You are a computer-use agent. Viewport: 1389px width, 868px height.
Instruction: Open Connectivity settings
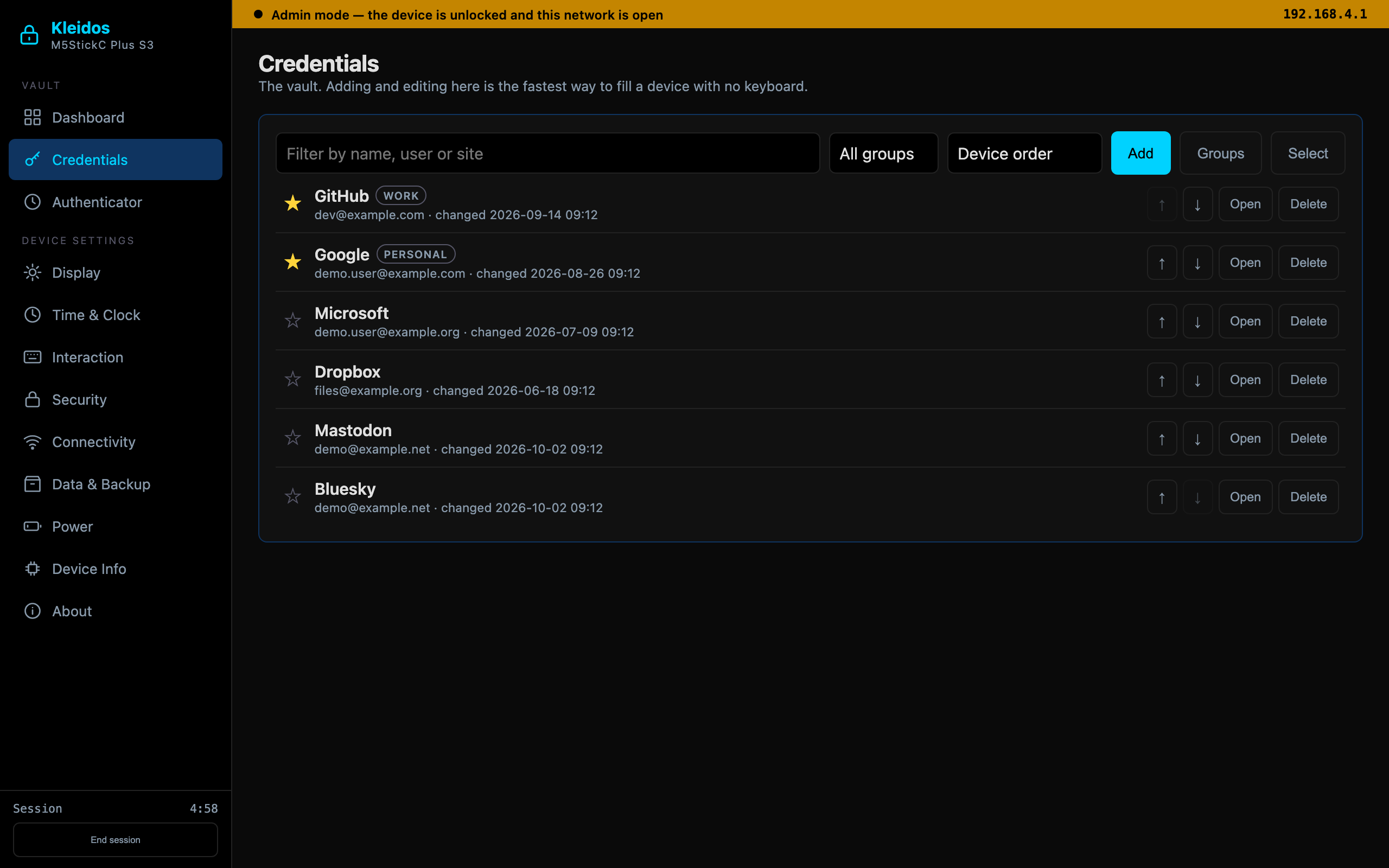116,442
